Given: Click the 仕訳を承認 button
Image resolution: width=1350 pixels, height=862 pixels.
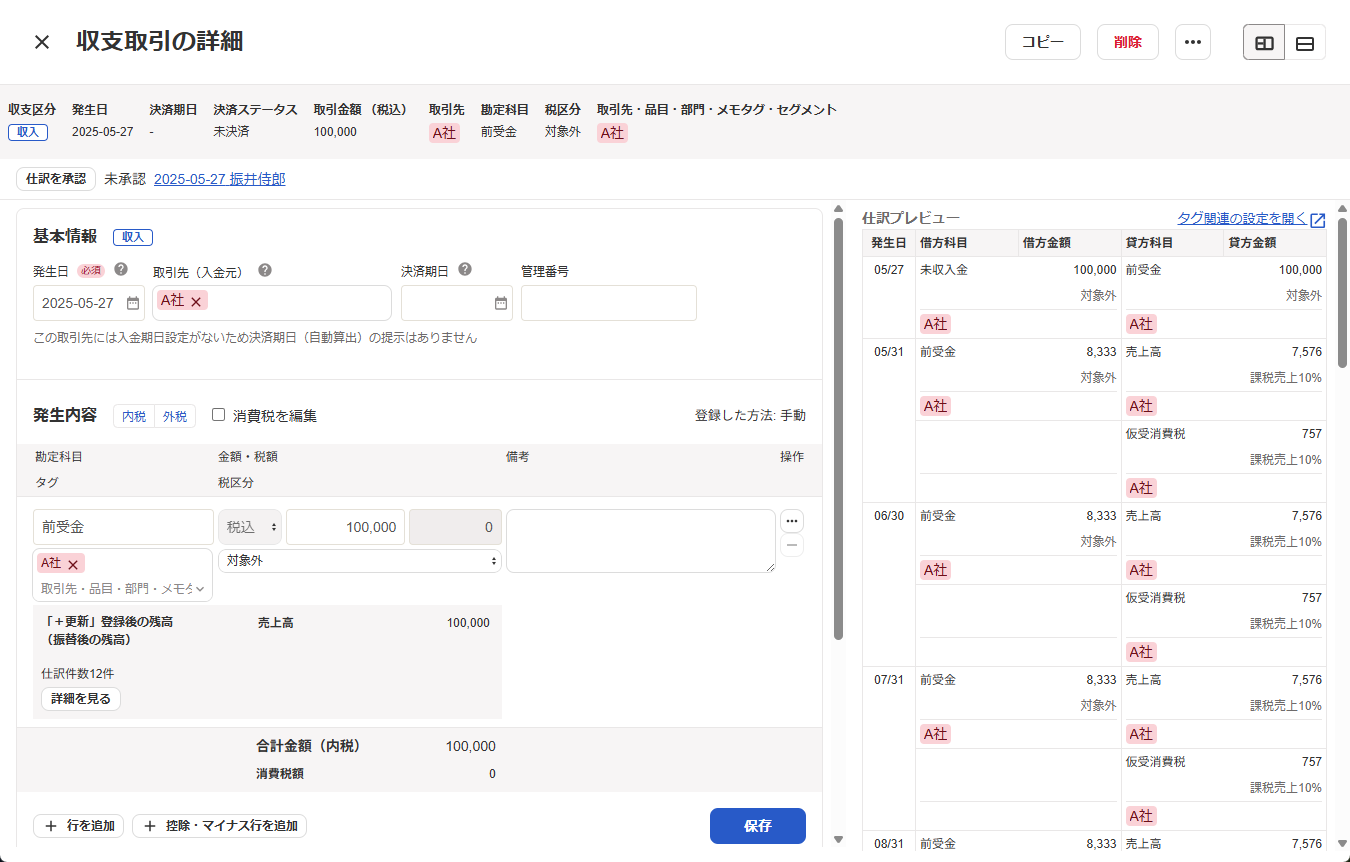Looking at the screenshot, I should 56,179.
